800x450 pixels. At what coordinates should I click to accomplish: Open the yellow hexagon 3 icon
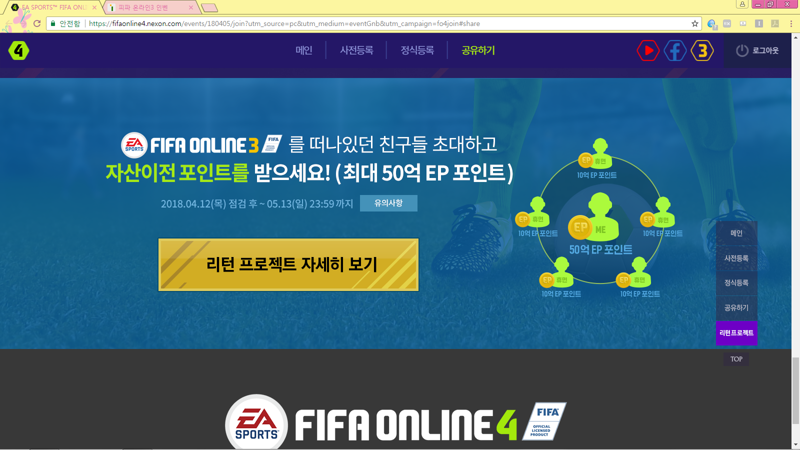(x=702, y=51)
